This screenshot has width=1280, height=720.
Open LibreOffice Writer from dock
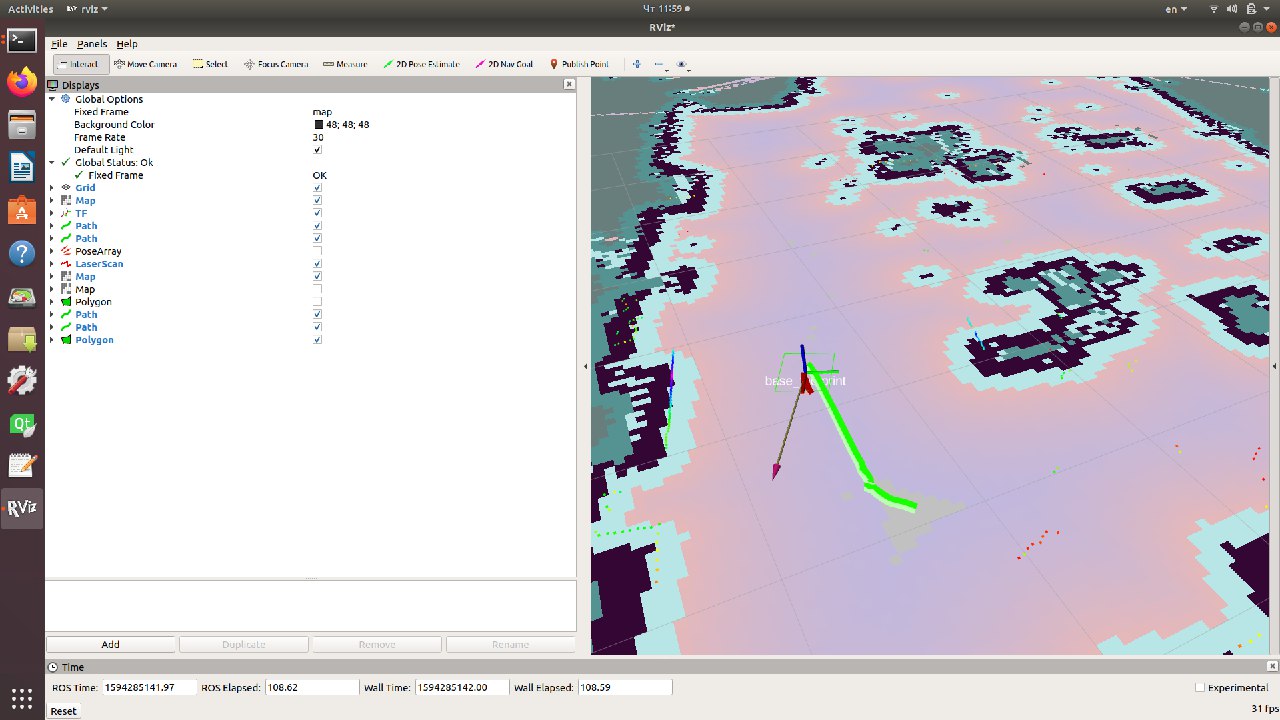click(22, 168)
